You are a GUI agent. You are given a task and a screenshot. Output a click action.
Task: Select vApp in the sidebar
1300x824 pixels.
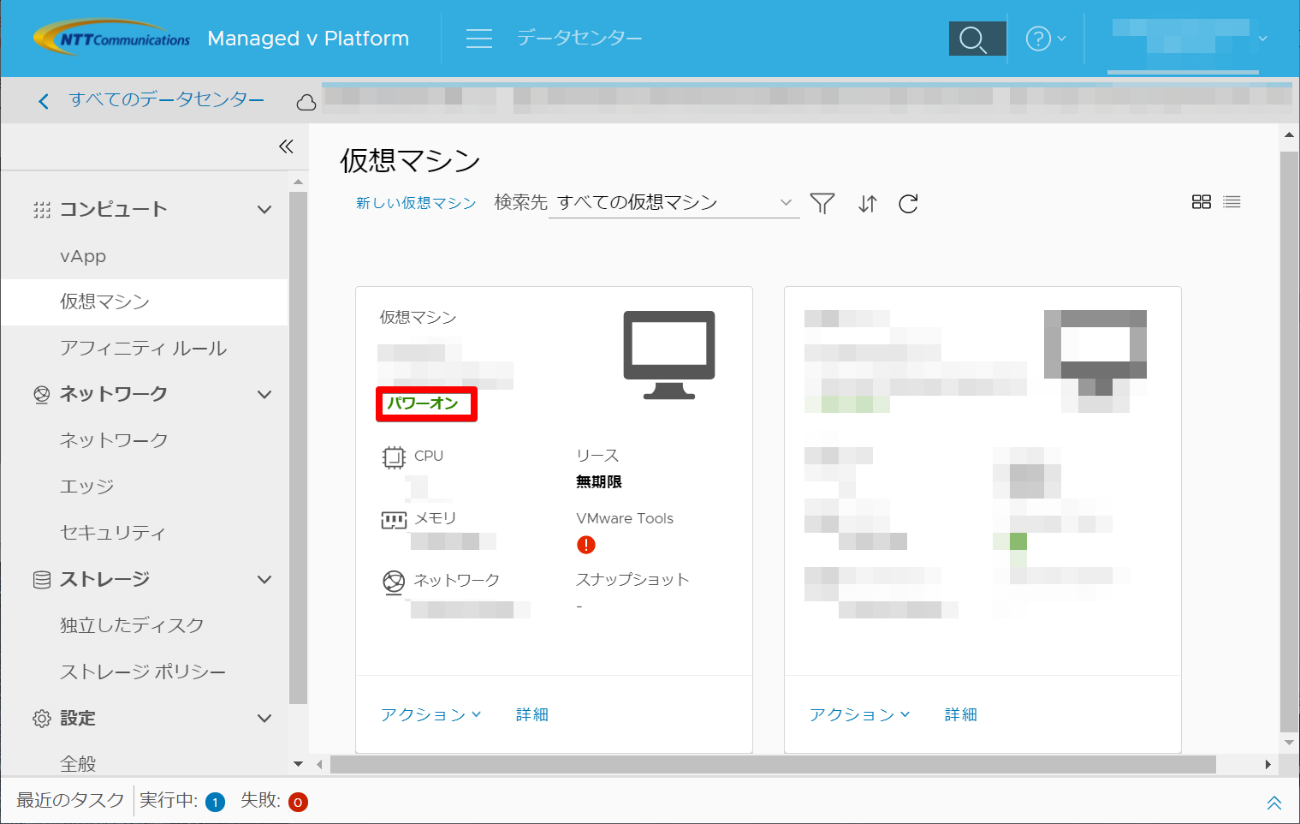pos(83,256)
